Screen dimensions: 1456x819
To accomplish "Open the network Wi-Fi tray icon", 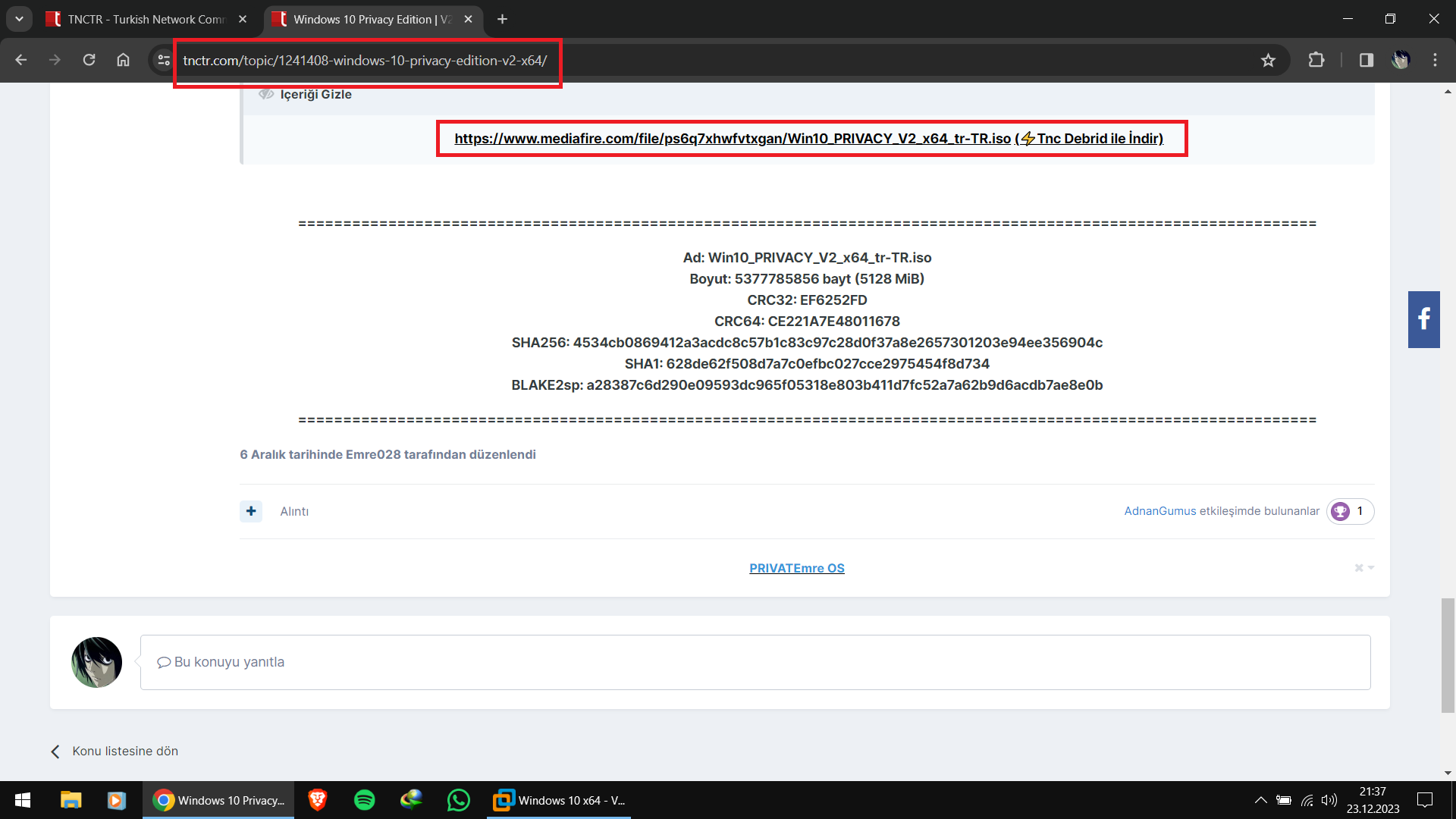I will [x=1307, y=800].
